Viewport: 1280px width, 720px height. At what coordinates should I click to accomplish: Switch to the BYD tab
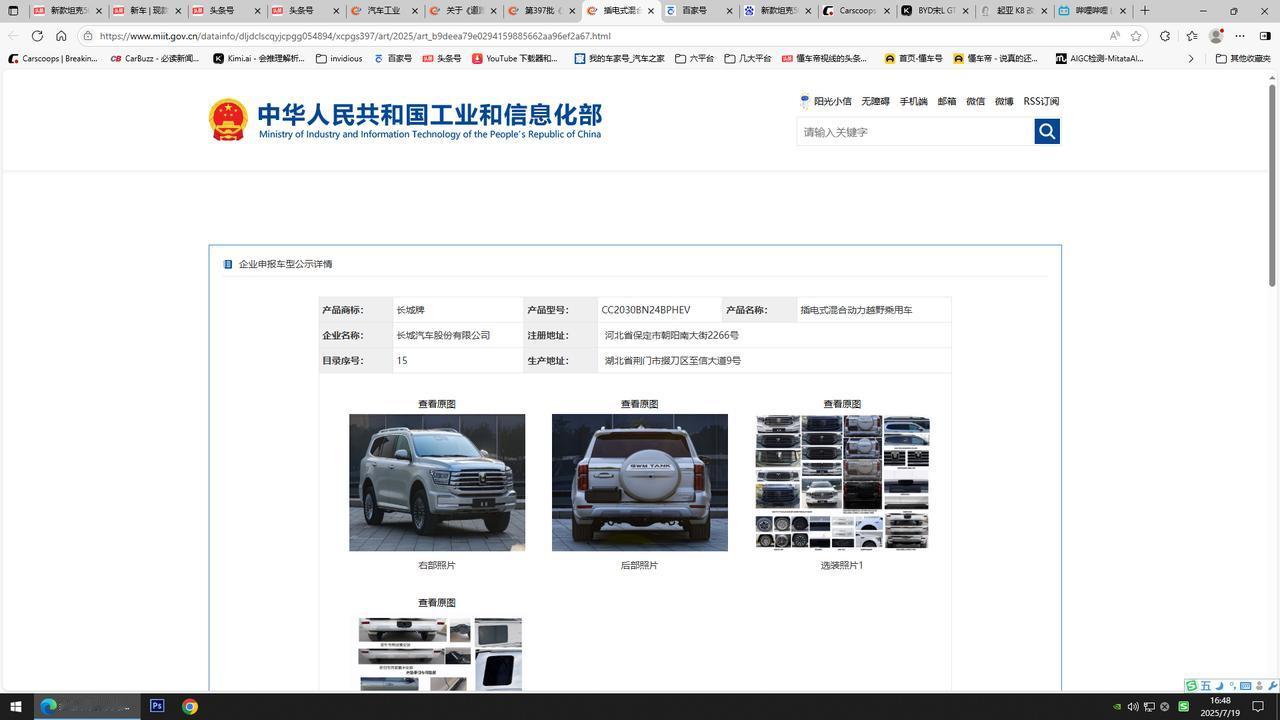pos(934,10)
